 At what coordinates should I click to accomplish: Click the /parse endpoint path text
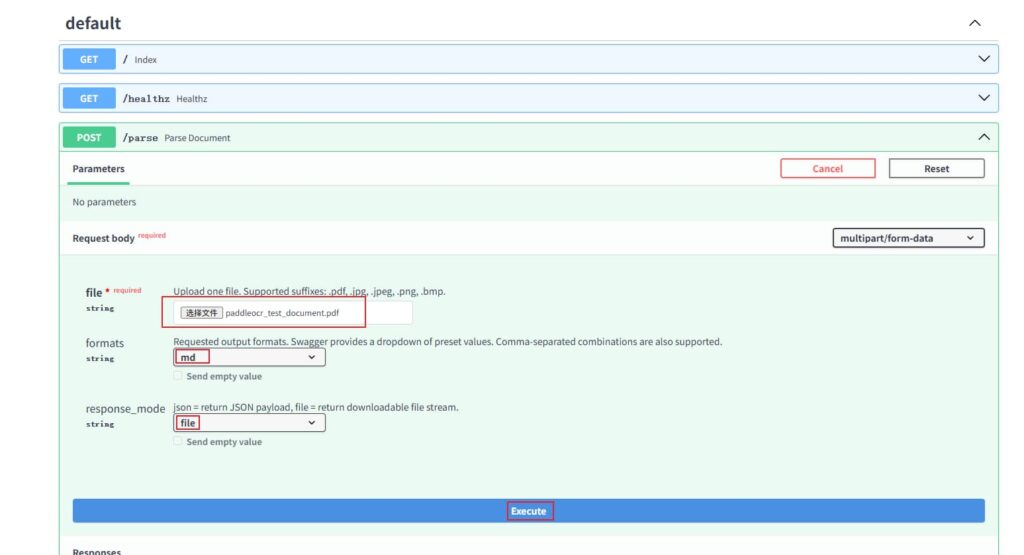141,138
